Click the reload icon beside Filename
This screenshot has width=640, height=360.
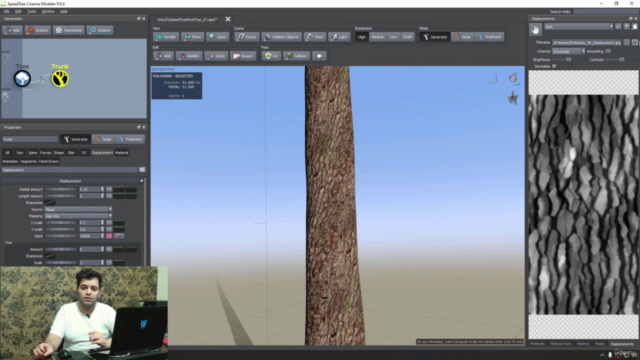(635, 42)
